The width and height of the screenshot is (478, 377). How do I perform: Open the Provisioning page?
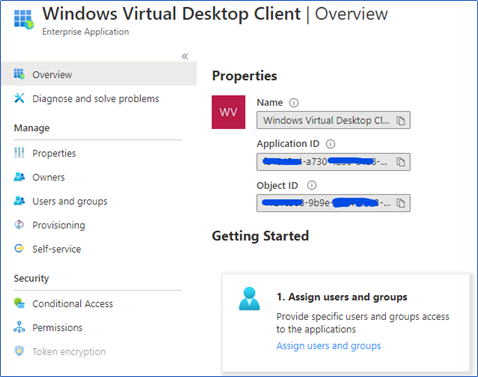[x=59, y=225]
